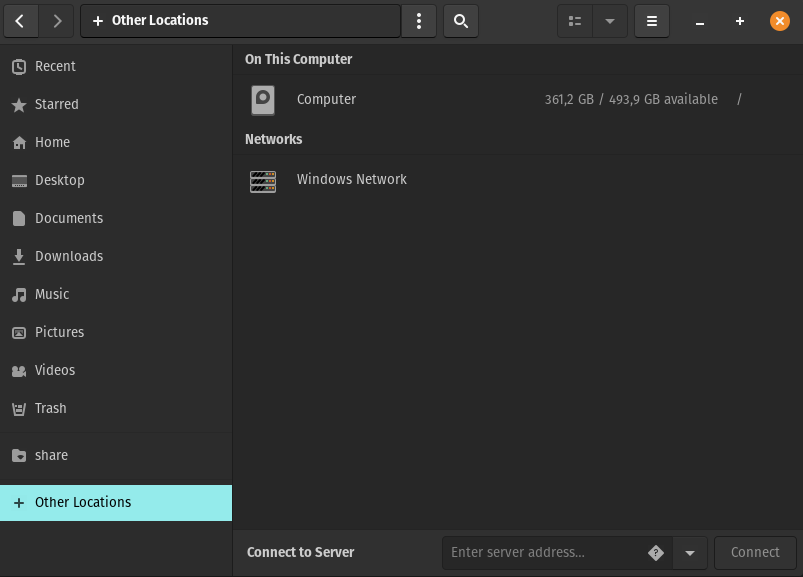Select the Windows Network label

(351, 179)
